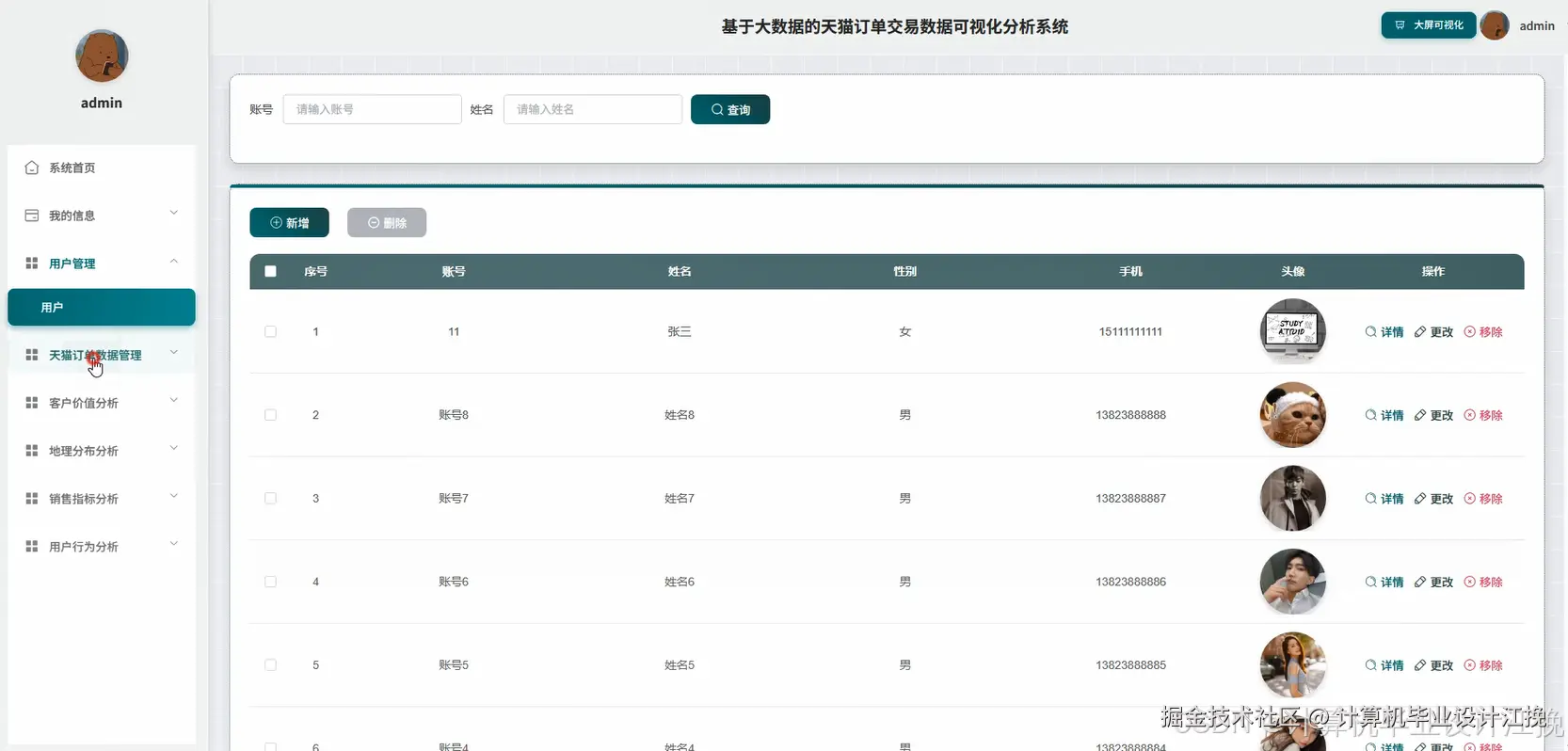Click the 新增 add button
This screenshot has height=751, width=1568.
click(x=289, y=222)
